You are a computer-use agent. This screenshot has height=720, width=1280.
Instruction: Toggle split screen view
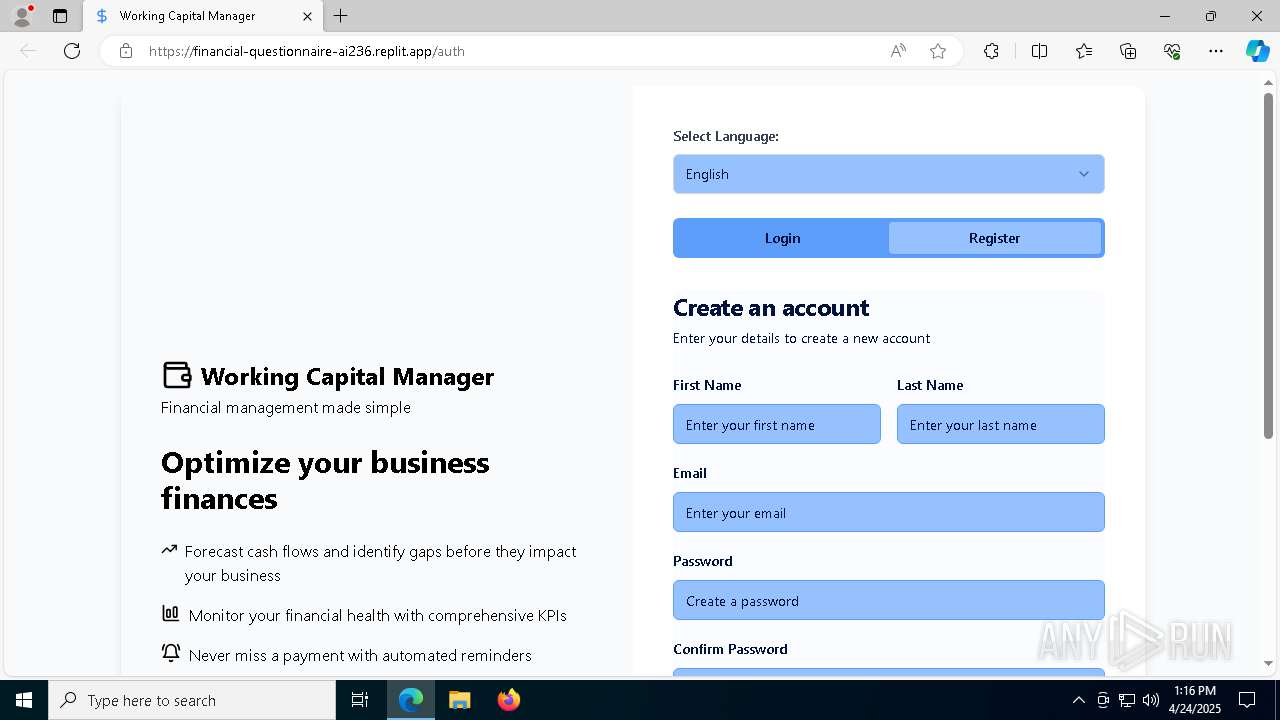(x=1039, y=51)
